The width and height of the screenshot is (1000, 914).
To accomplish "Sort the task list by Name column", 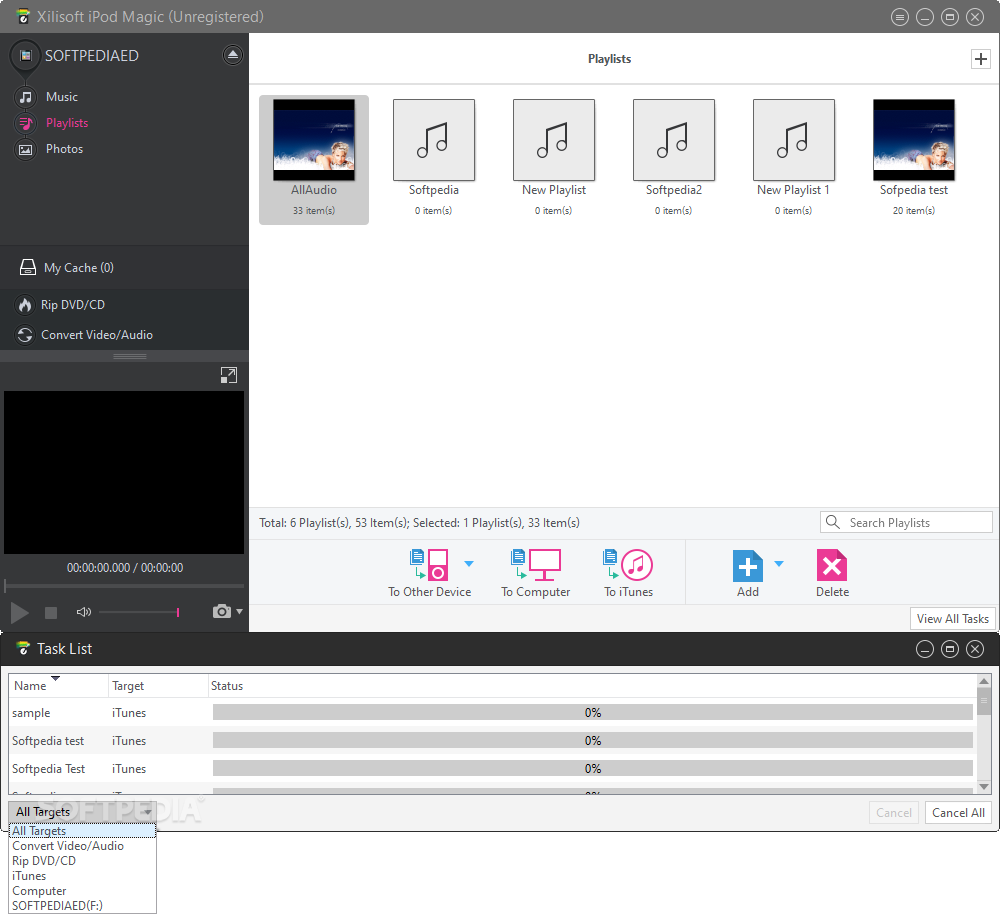I will [x=58, y=686].
